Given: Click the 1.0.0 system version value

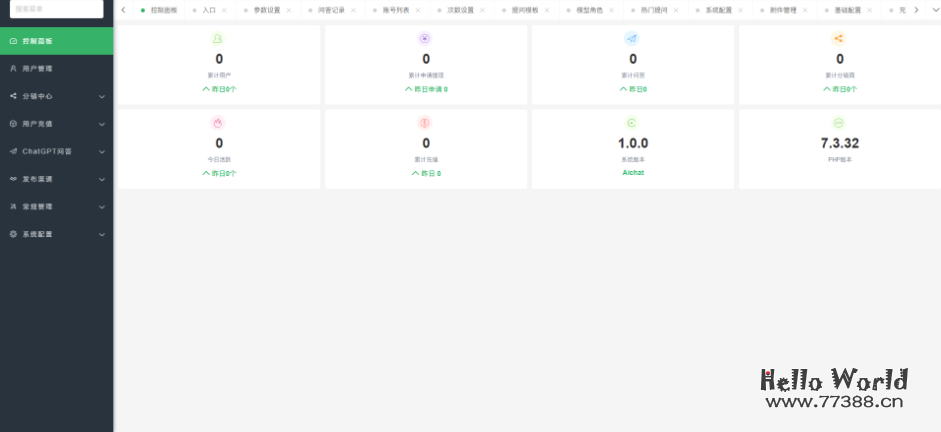Looking at the screenshot, I should pyautogui.click(x=633, y=143).
